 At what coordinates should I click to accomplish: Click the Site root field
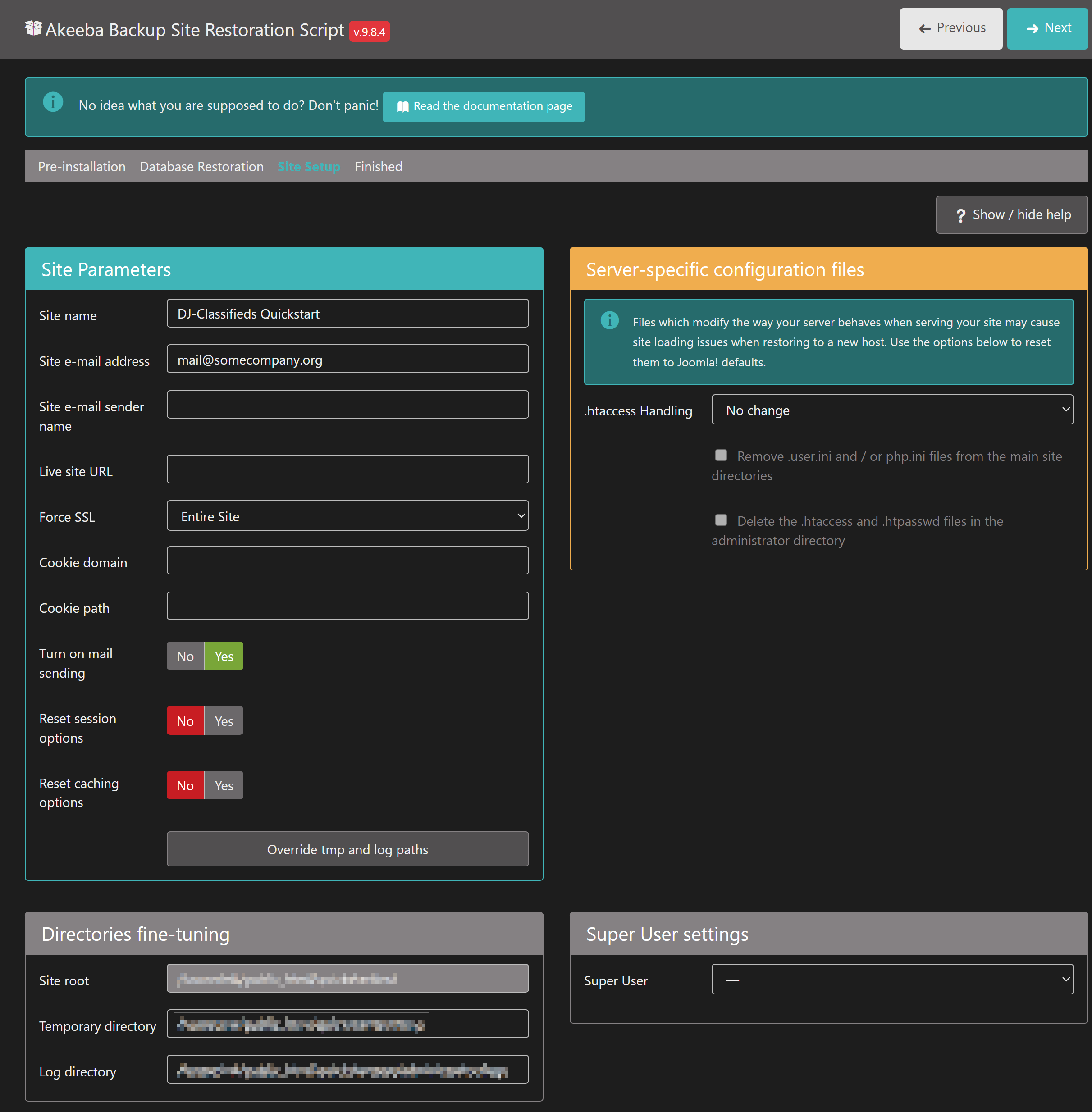tap(347, 978)
